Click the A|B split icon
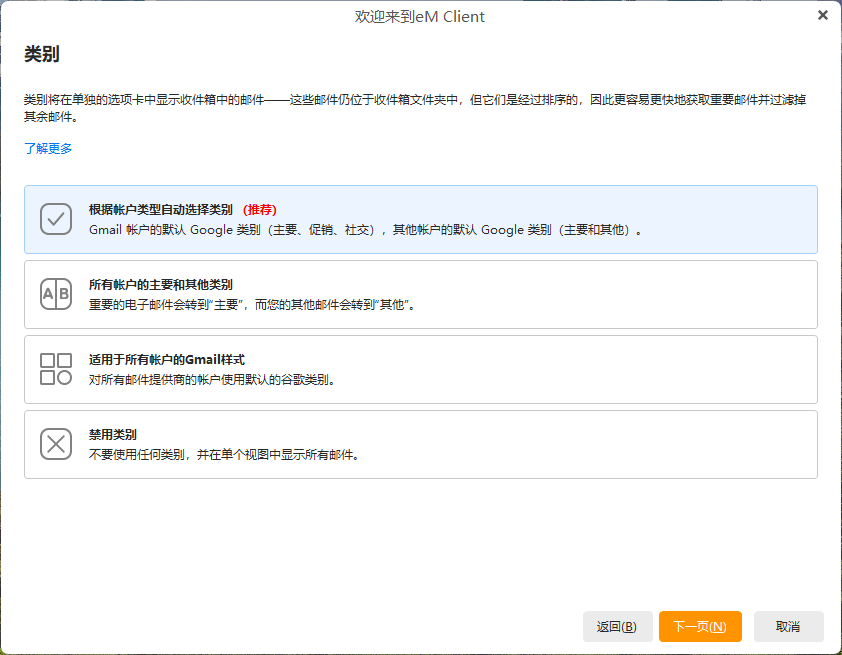This screenshot has width=842, height=655. [56, 294]
